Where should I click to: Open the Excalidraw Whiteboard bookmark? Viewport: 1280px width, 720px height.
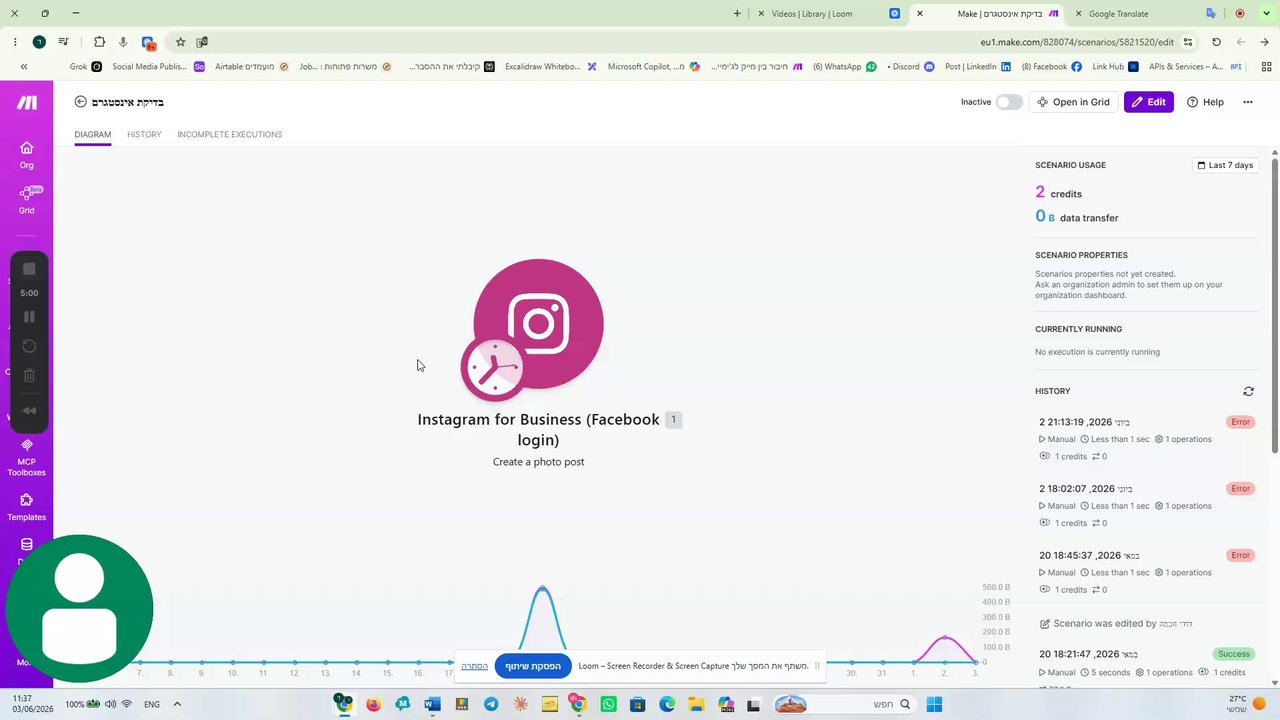click(550, 67)
